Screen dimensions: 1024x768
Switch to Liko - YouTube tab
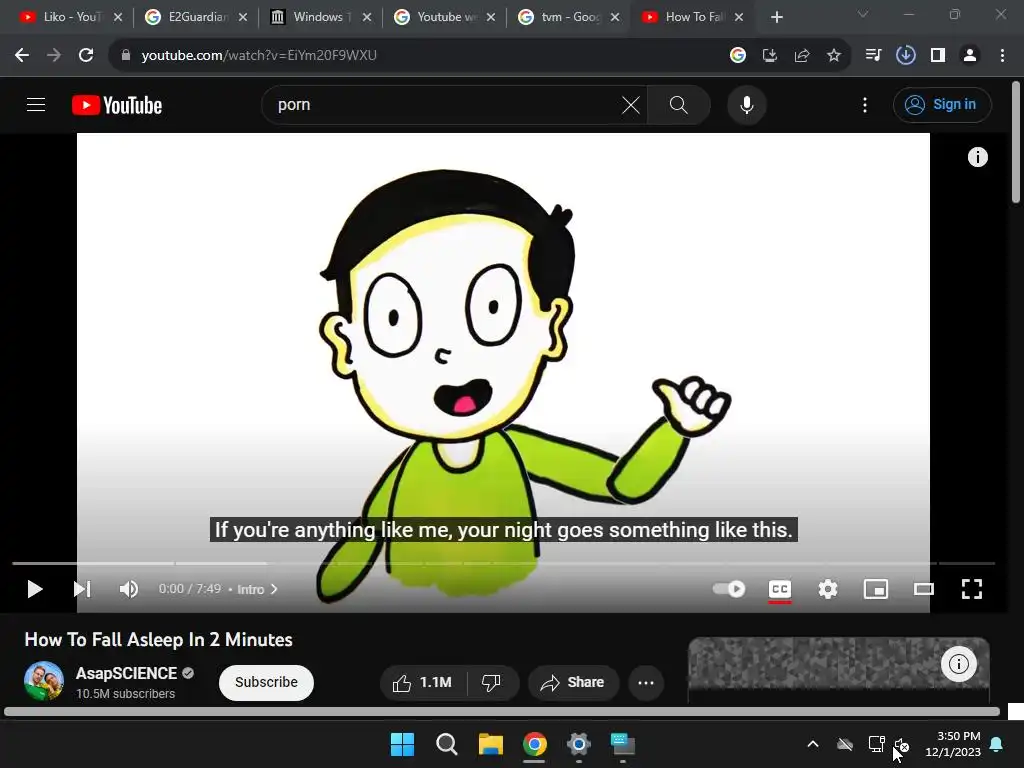71,17
